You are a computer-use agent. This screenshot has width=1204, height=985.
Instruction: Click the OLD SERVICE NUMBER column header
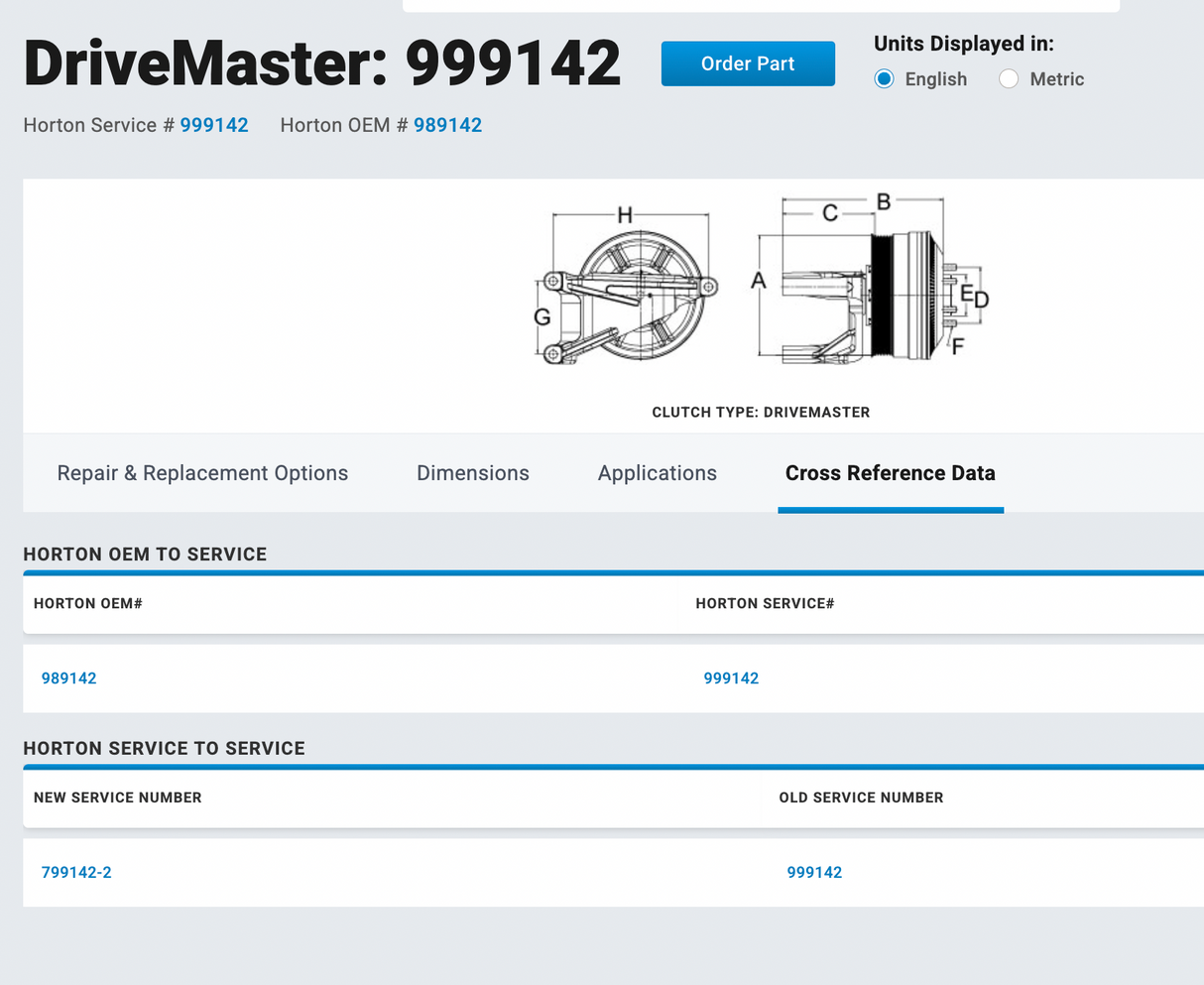pyautogui.click(x=861, y=798)
